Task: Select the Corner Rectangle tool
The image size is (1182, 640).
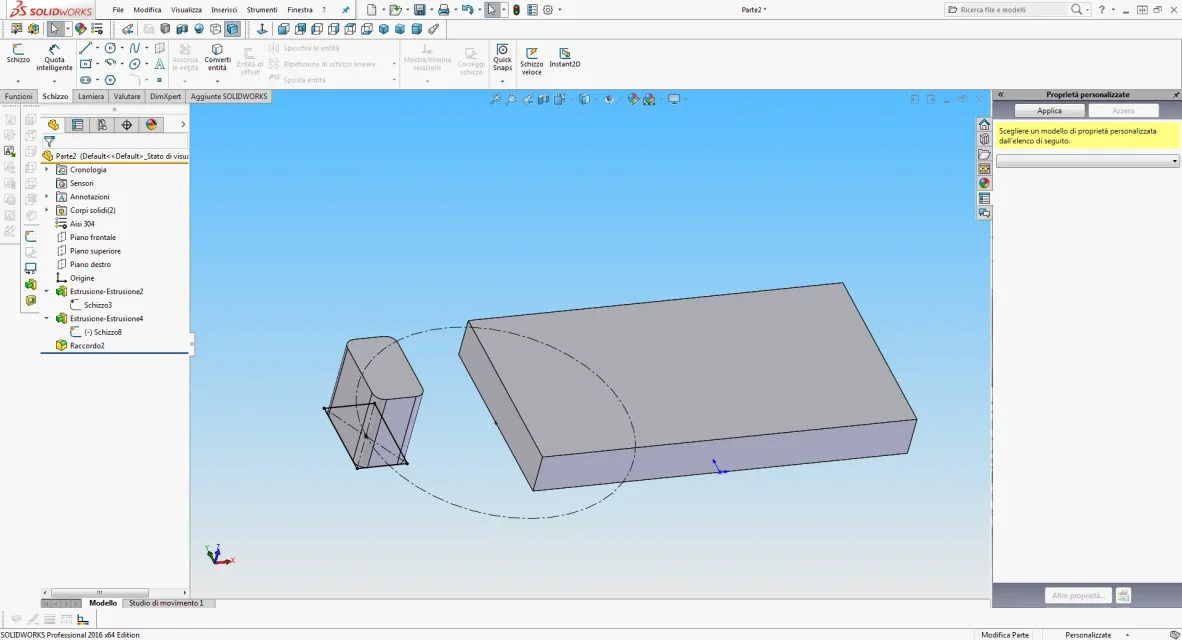Action: [x=85, y=64]
